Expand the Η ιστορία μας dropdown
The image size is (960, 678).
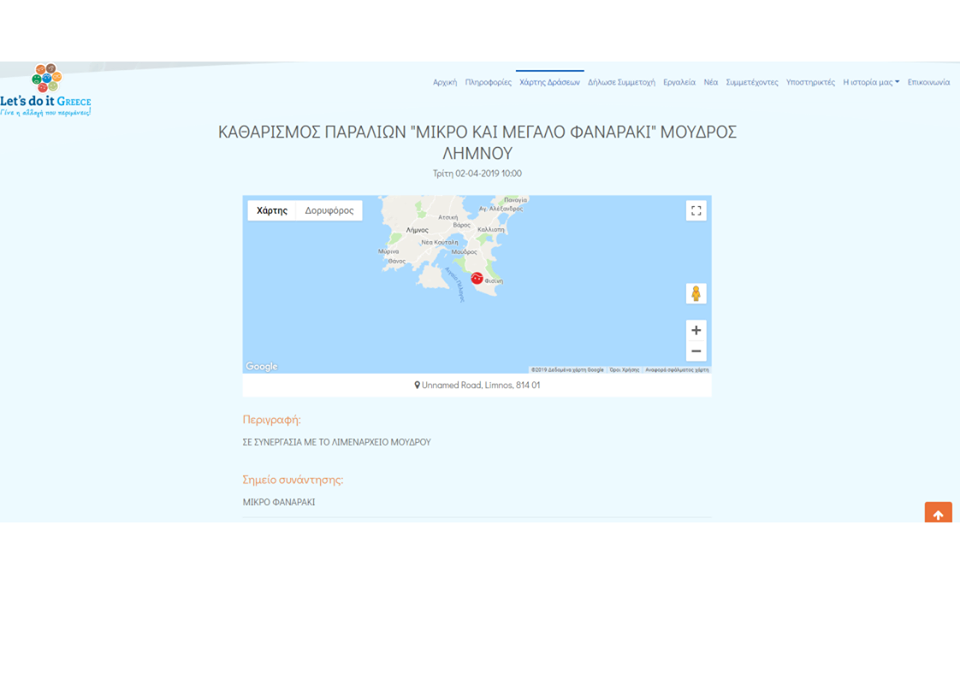[x=871, y=82]
